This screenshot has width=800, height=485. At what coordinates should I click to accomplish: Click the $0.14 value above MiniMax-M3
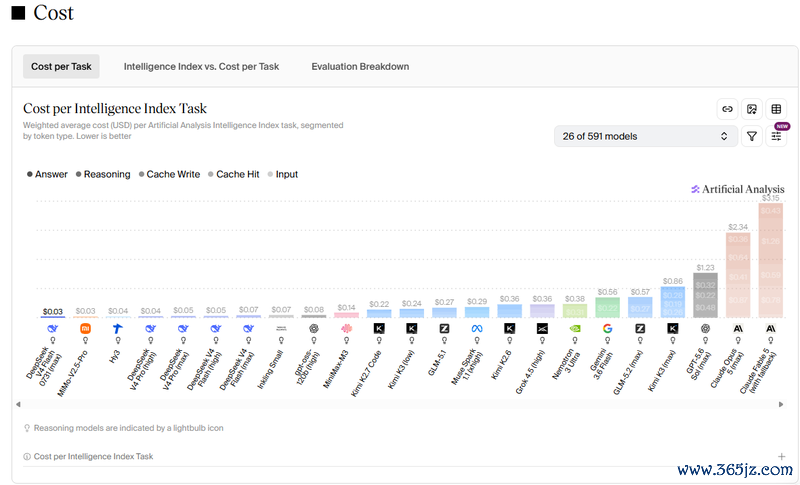(346, 308)
